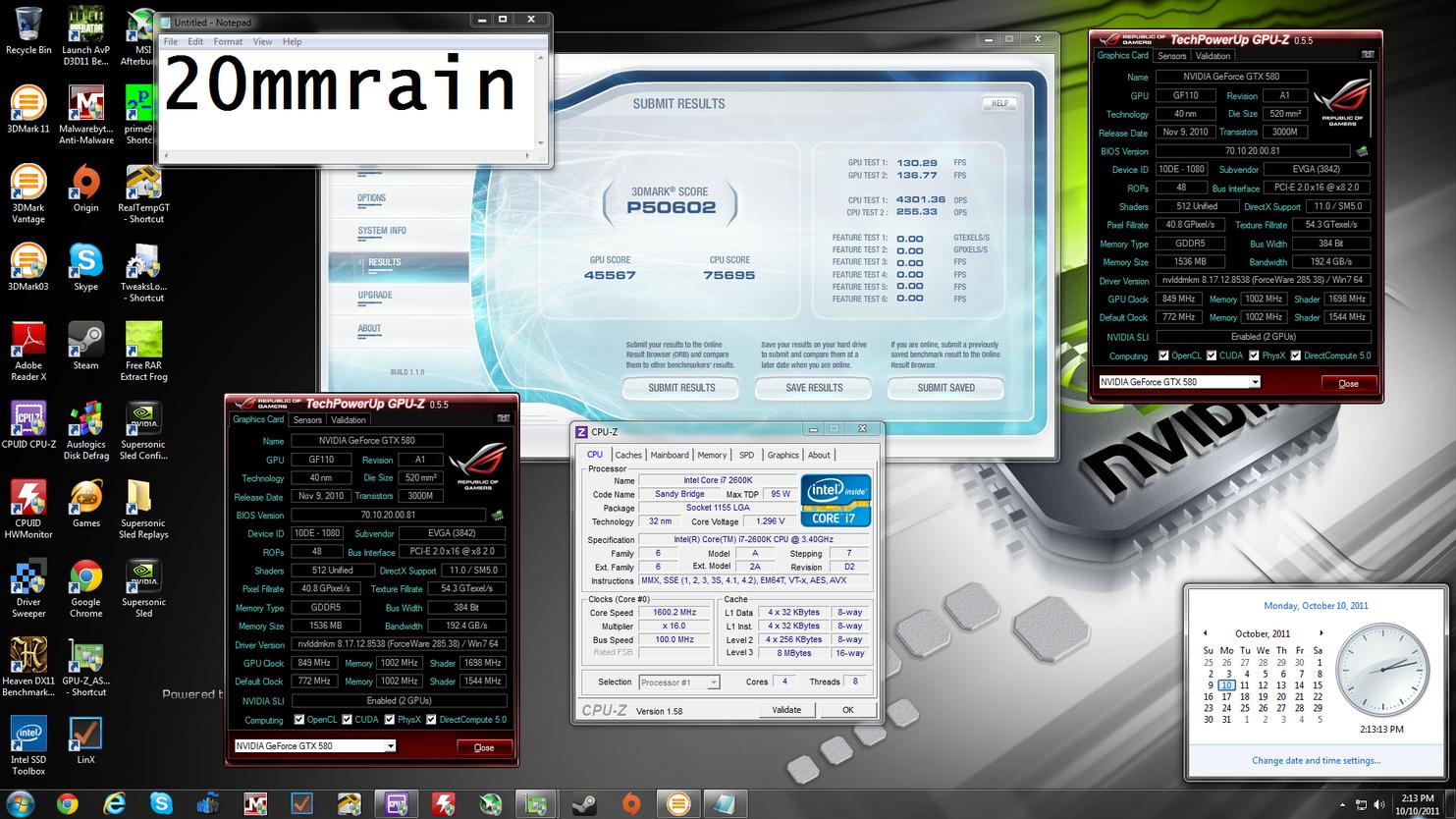This screenshot has width=1456, height=819.
Task: Open the Notepad Format menu
Action: pos(228,41)
